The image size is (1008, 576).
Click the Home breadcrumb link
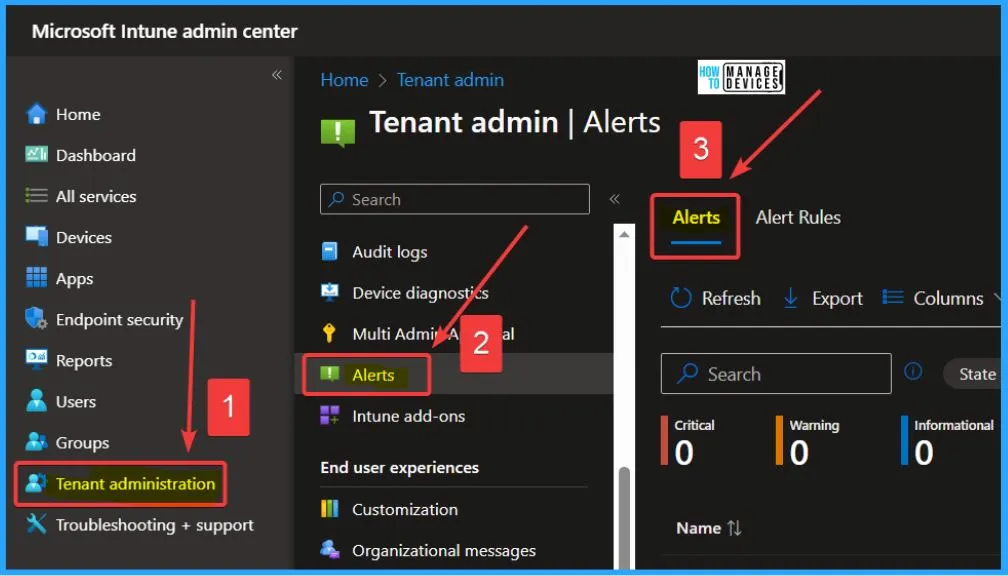(x=345, y=80)
